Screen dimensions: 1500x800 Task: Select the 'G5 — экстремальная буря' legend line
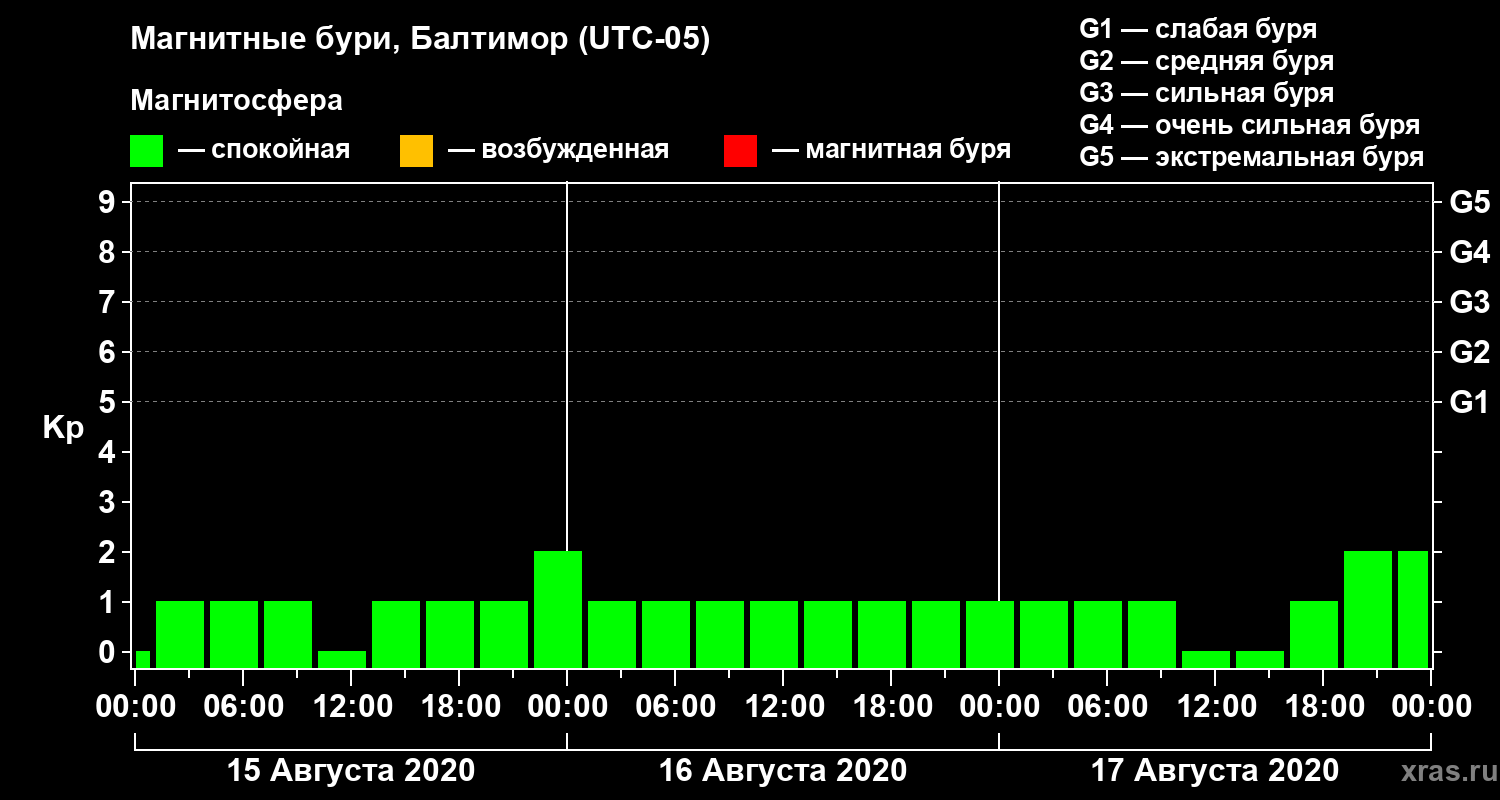[x=1252, y=158]
